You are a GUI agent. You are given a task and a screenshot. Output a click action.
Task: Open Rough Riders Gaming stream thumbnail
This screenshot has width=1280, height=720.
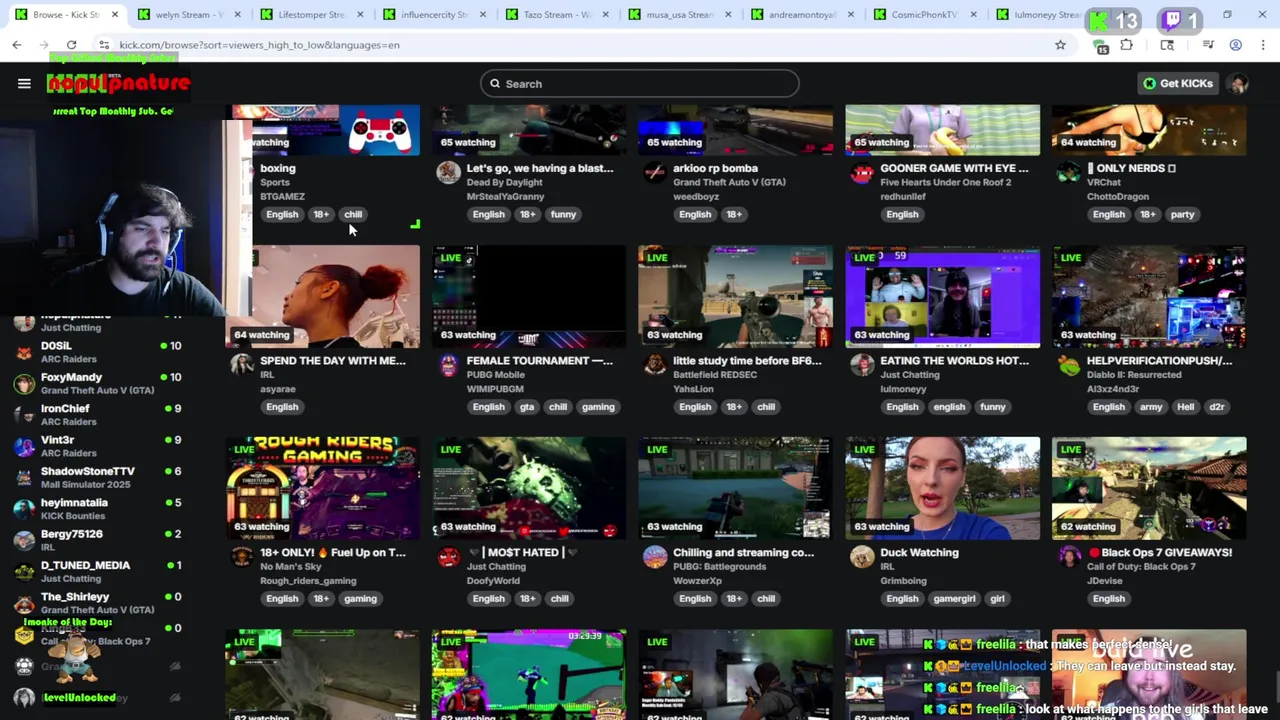(322, 488)
